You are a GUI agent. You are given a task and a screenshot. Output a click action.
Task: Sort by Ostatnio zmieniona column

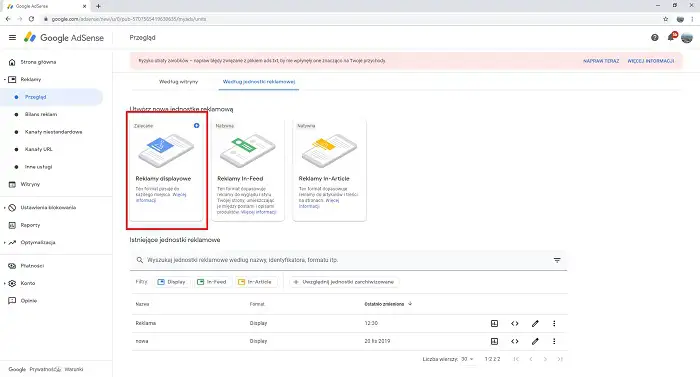pos(388,304)
